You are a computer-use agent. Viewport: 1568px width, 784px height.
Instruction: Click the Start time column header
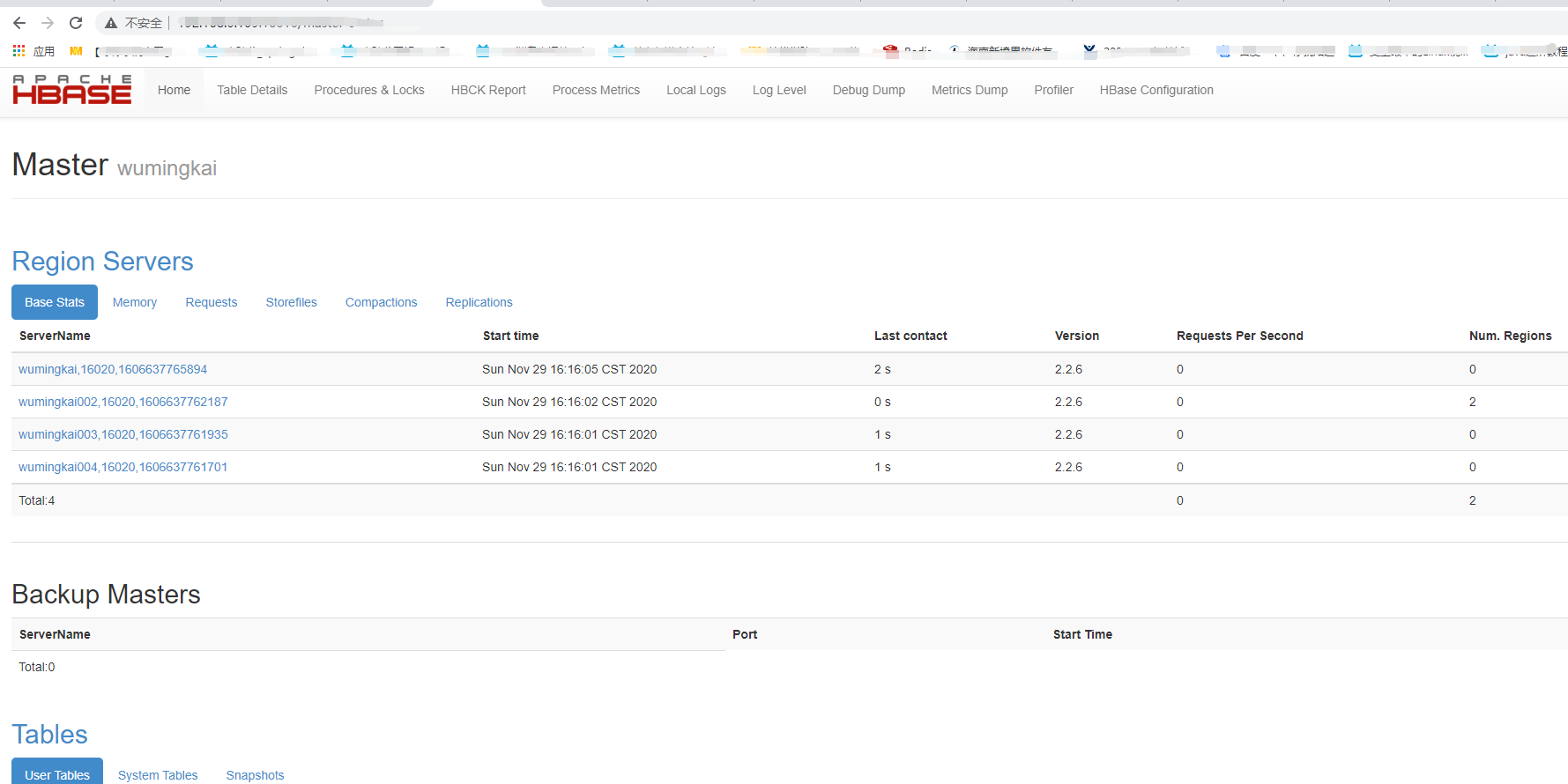pos(510,336)
